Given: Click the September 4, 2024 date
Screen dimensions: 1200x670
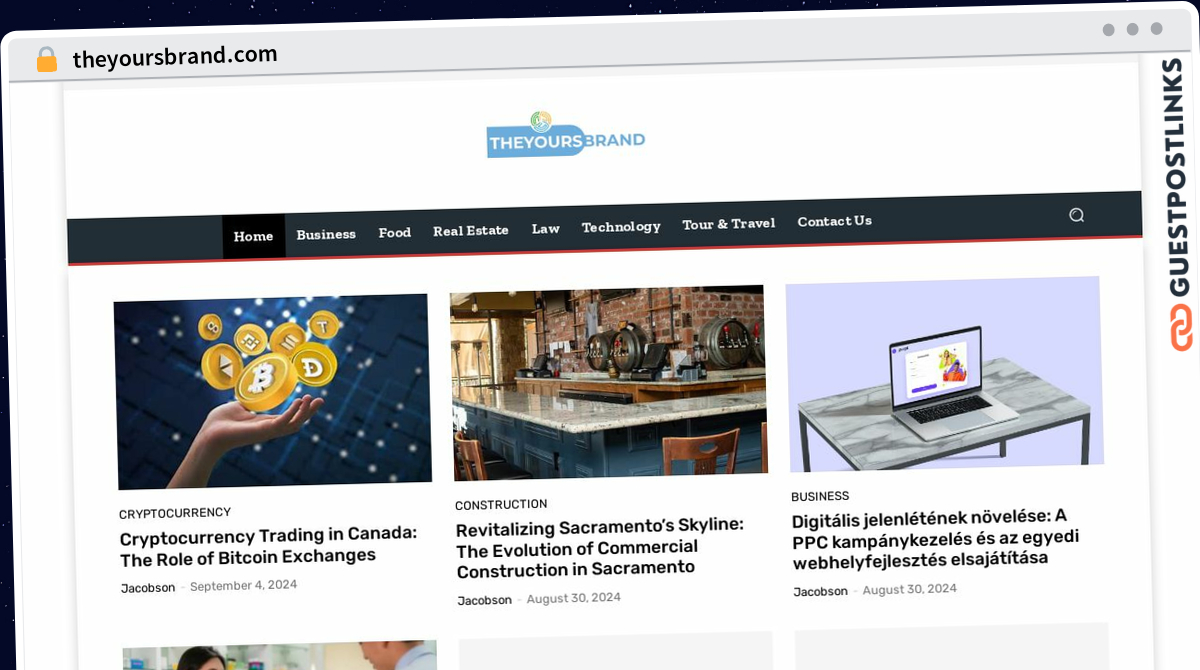Looking at the screenshot, I should pyautogui.click(x=244, y=585).
